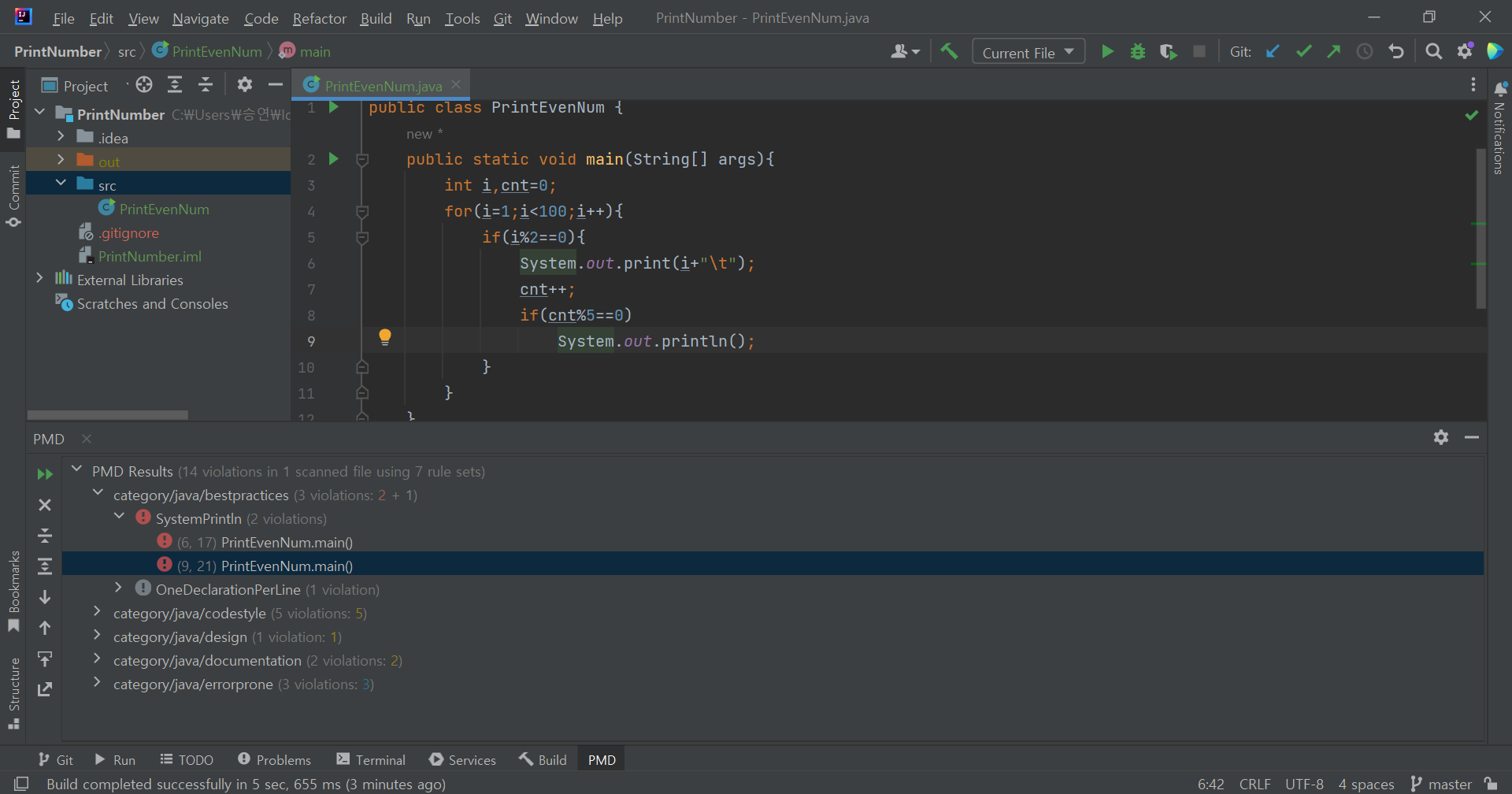Image resolution: width=1512 pixels, height=794 pixels.
Task: Open IDE settings gear in toolbar
Action: (x=1465, y=52)
